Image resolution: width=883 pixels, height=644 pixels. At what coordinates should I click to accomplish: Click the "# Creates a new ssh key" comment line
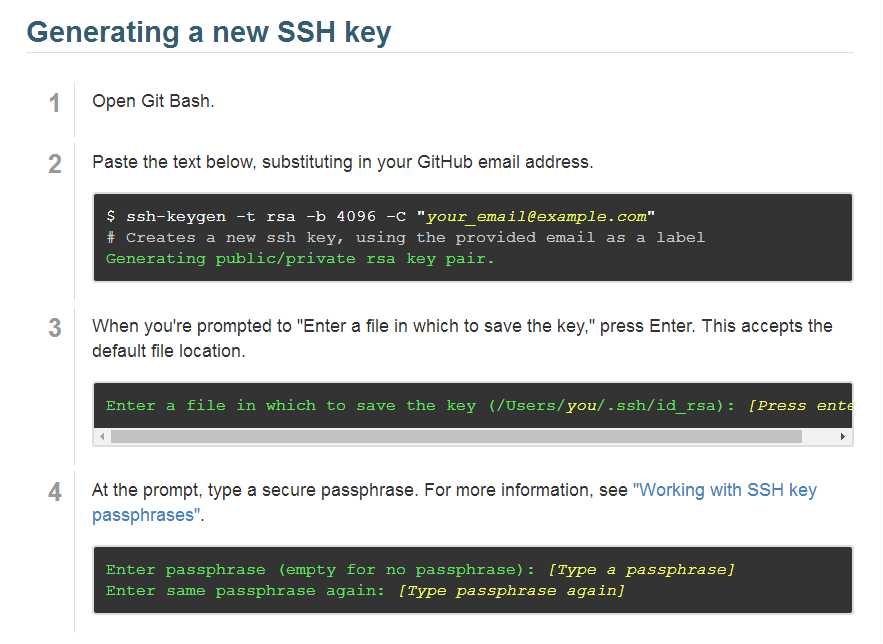(405, 238)
